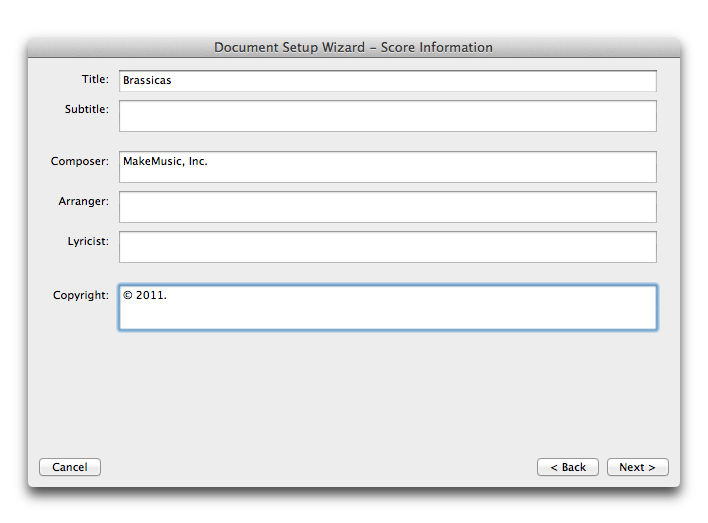The height and width of the screenshot is (523, 708).
Task: Cancel the Document Setup Wizard
Action: coord(70,467)
